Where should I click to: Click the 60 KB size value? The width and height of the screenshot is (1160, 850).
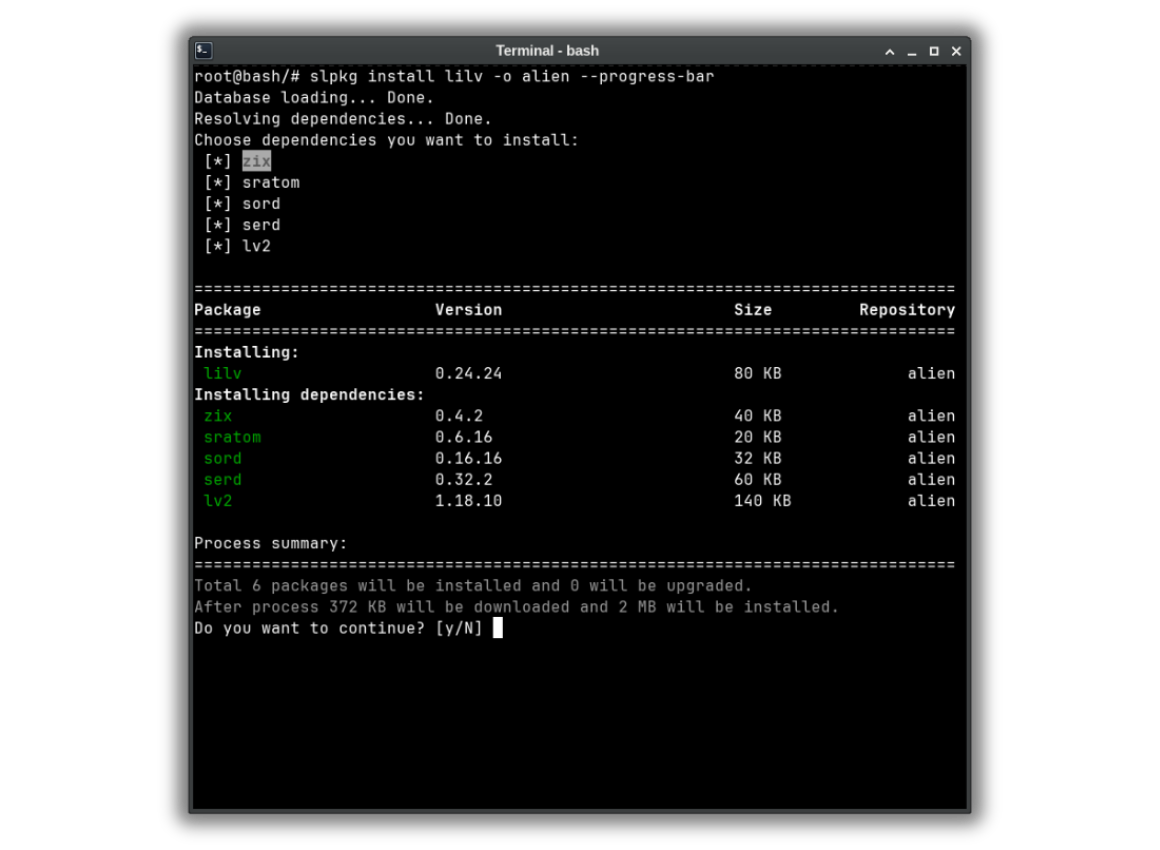click(758, 480)
